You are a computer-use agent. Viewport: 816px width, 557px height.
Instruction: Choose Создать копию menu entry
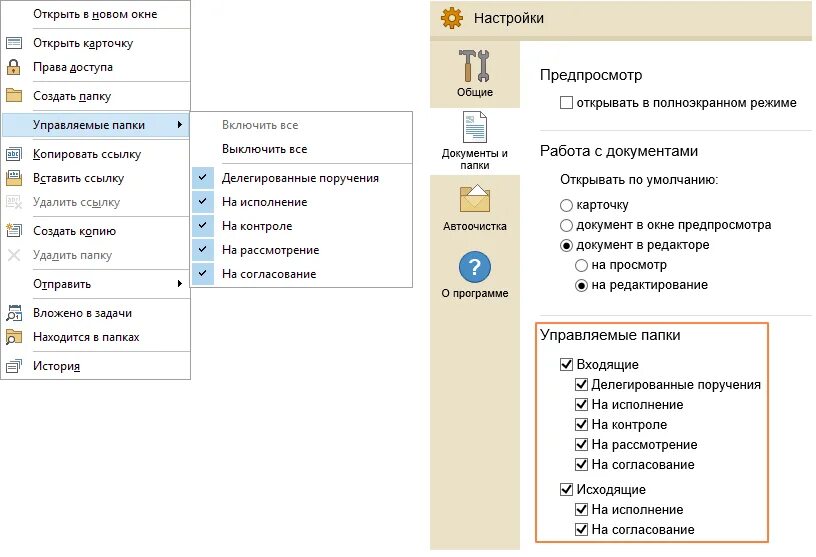point(95,231)
